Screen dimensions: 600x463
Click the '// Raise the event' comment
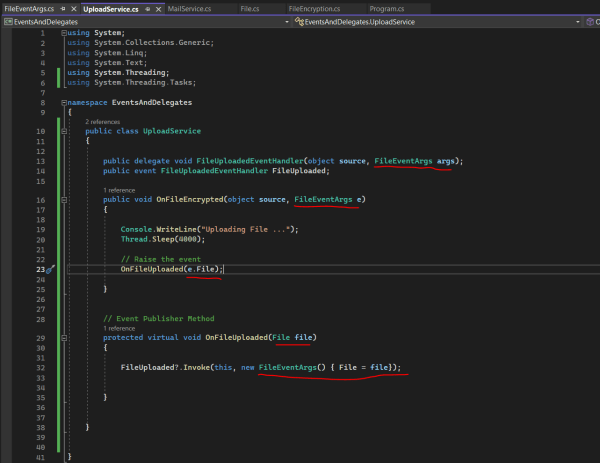(161, 259)
